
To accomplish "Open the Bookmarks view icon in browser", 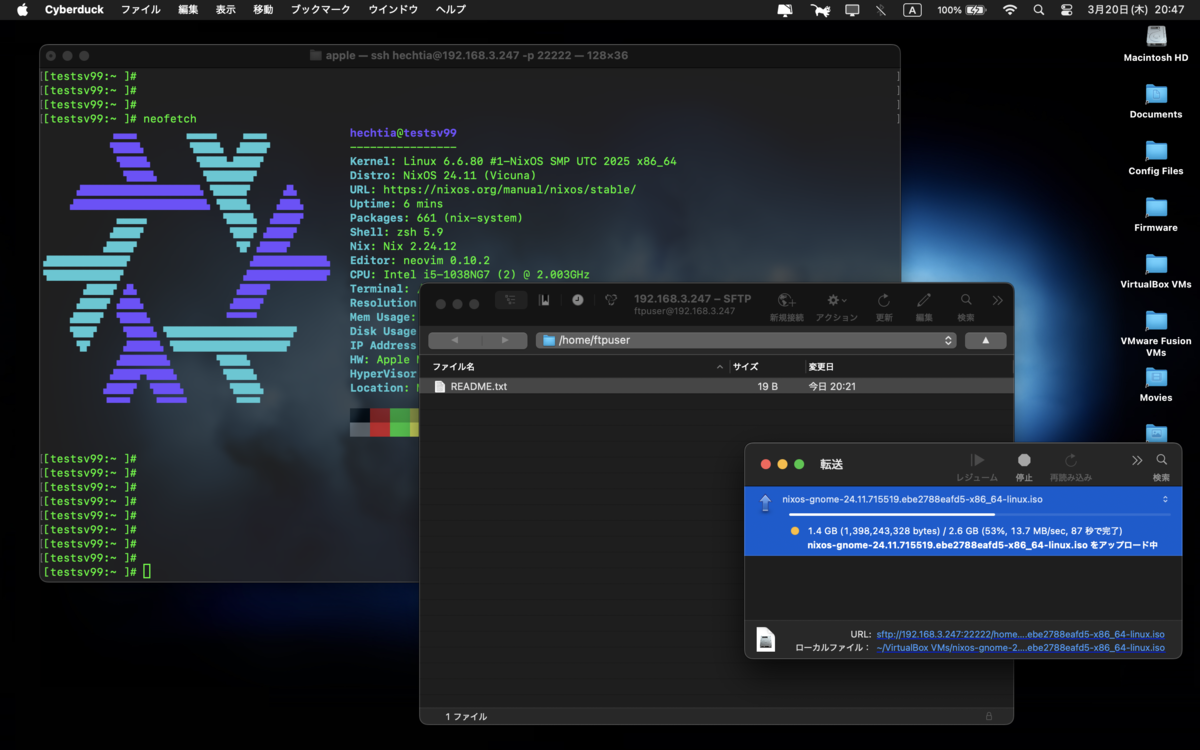I will coord(544,300).
